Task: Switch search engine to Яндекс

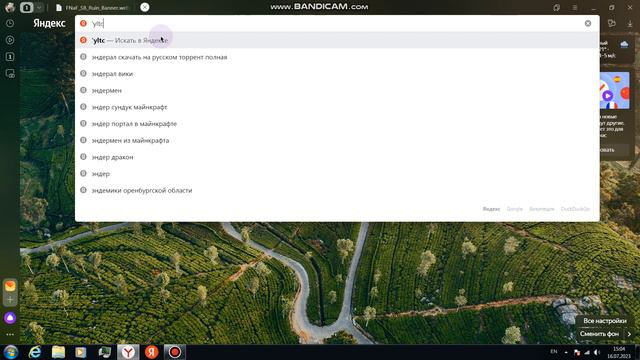Action: click(491, 209)
